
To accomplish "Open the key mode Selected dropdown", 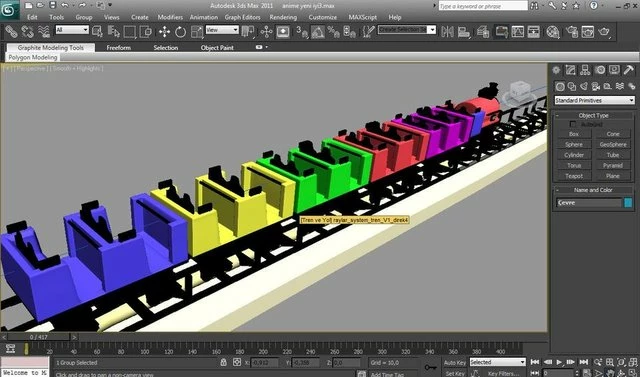I will (x=497, y=362).
